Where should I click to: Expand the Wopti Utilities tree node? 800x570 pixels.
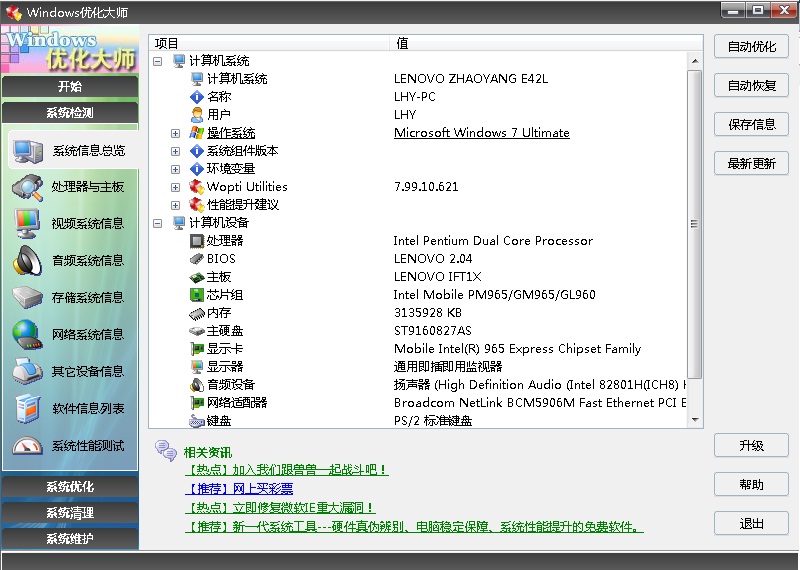click(176, 187)
